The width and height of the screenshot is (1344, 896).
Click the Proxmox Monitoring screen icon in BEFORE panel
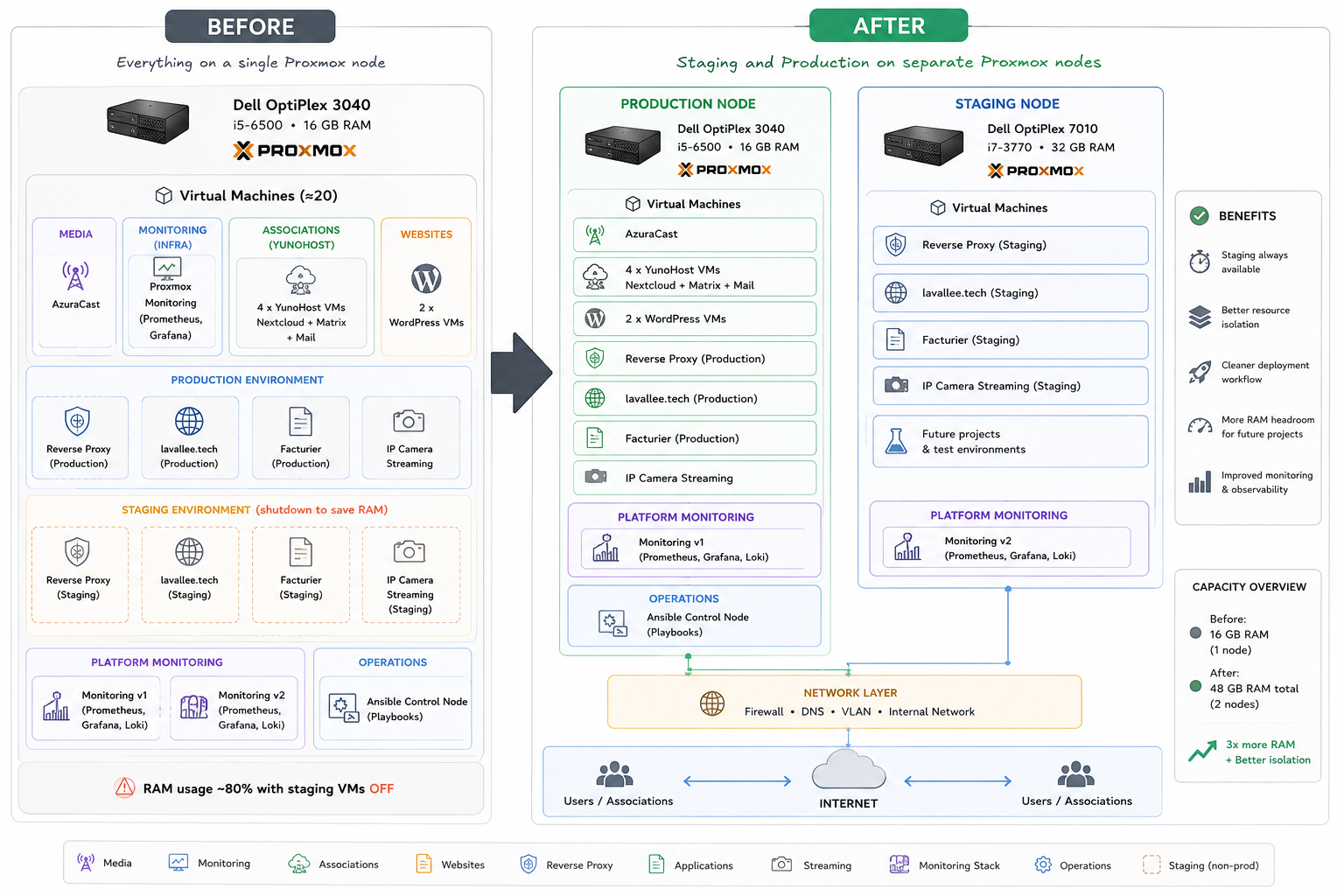[167, 267]
